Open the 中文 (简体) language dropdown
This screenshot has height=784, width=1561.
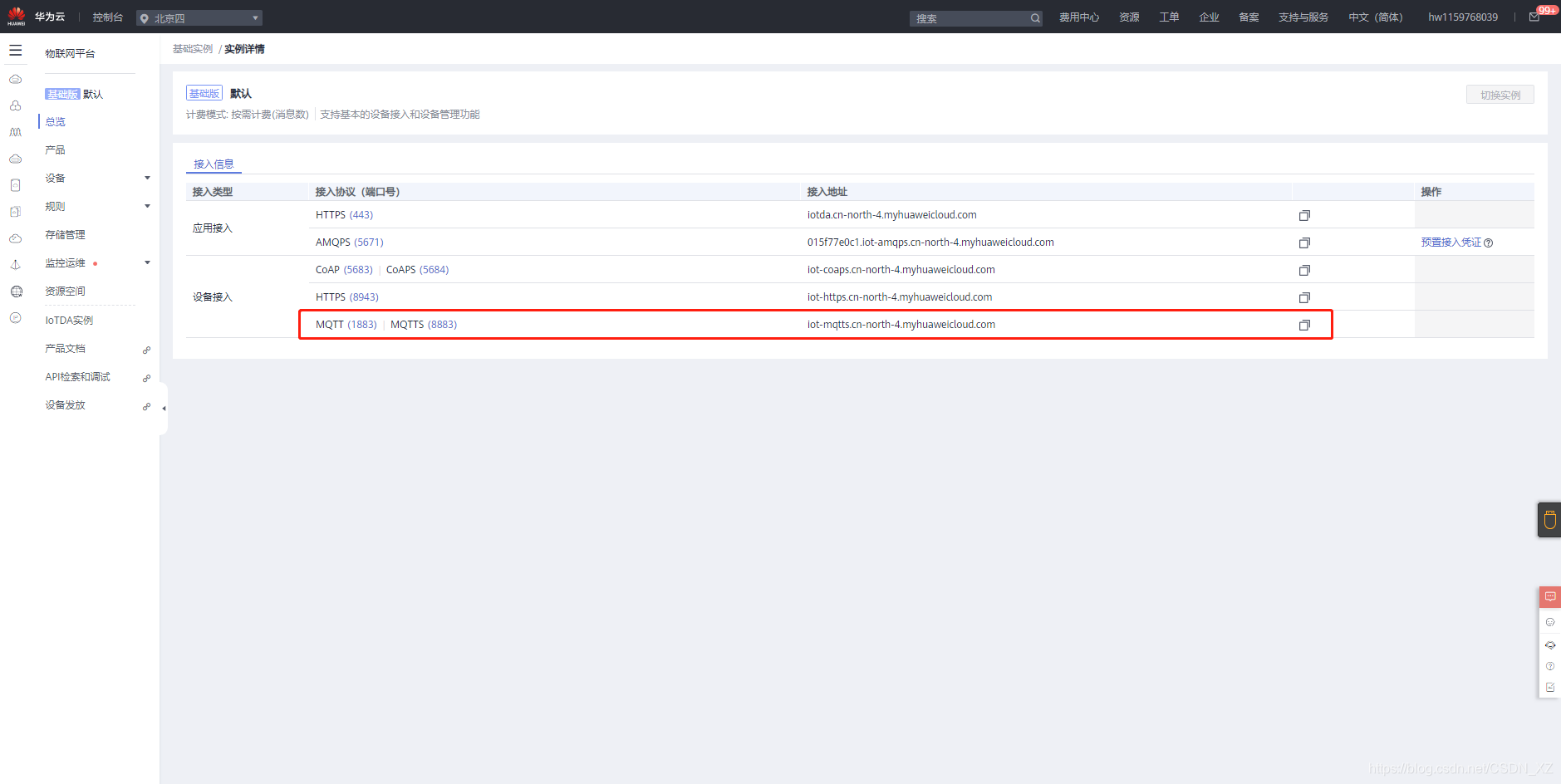tap(1375, 17)
